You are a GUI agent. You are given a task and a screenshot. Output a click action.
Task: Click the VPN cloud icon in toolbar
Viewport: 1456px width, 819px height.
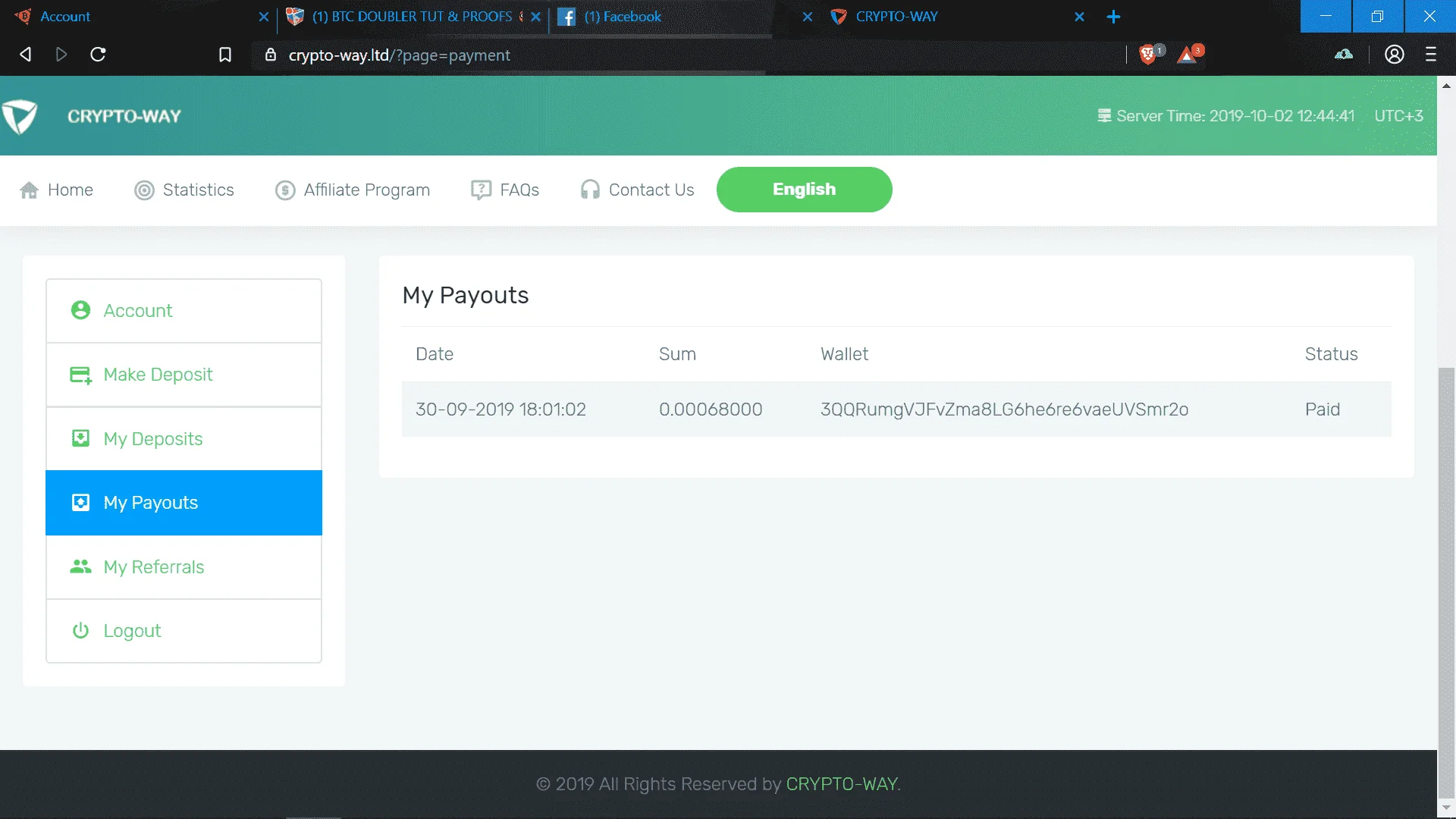[x=1344, y=55]
